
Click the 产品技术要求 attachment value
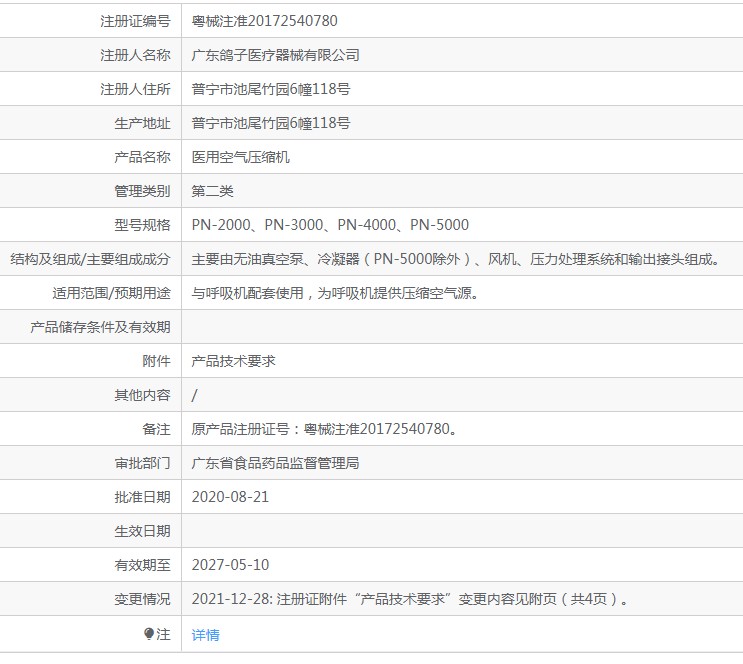click(x=233, y=361)
